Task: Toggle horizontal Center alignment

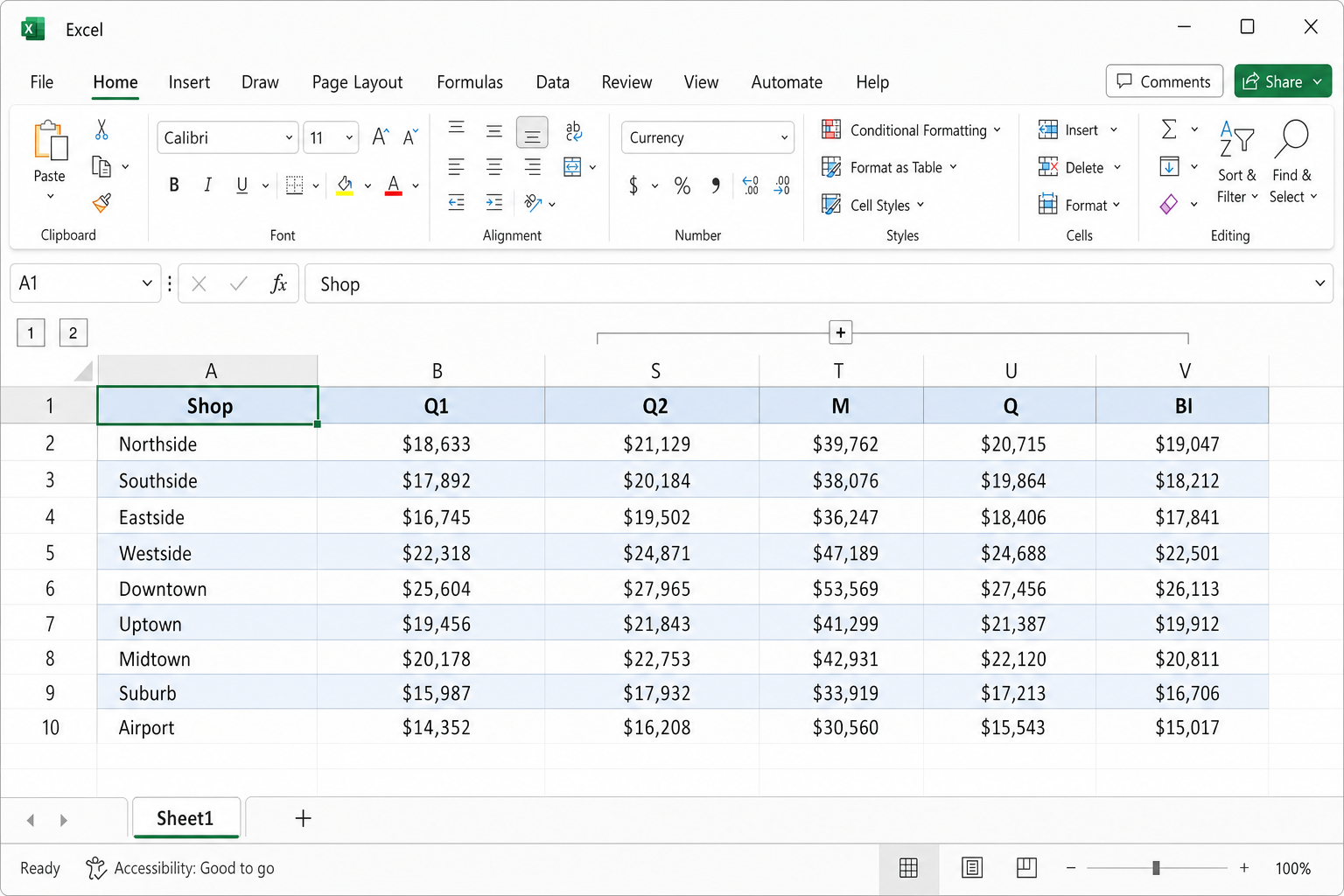Action: (494, 166)
